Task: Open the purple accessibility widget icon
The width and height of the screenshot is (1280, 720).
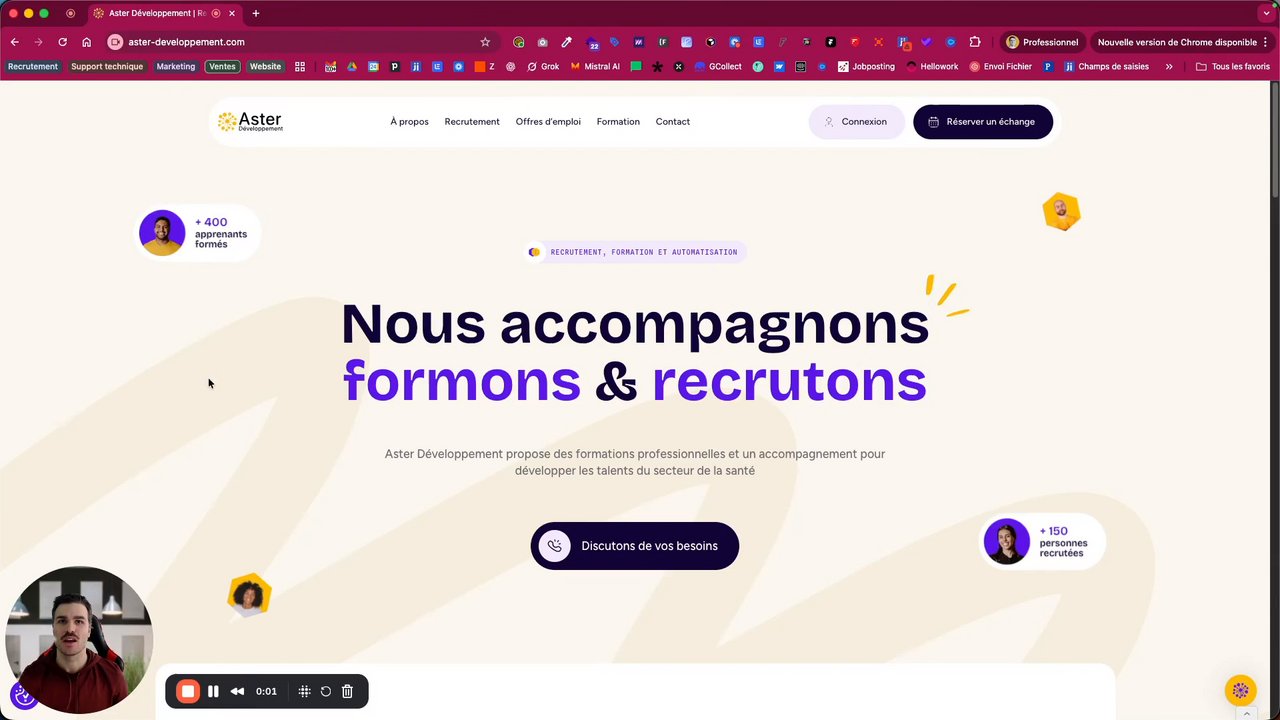Action: pyautogui.click(x=23, y=695)
